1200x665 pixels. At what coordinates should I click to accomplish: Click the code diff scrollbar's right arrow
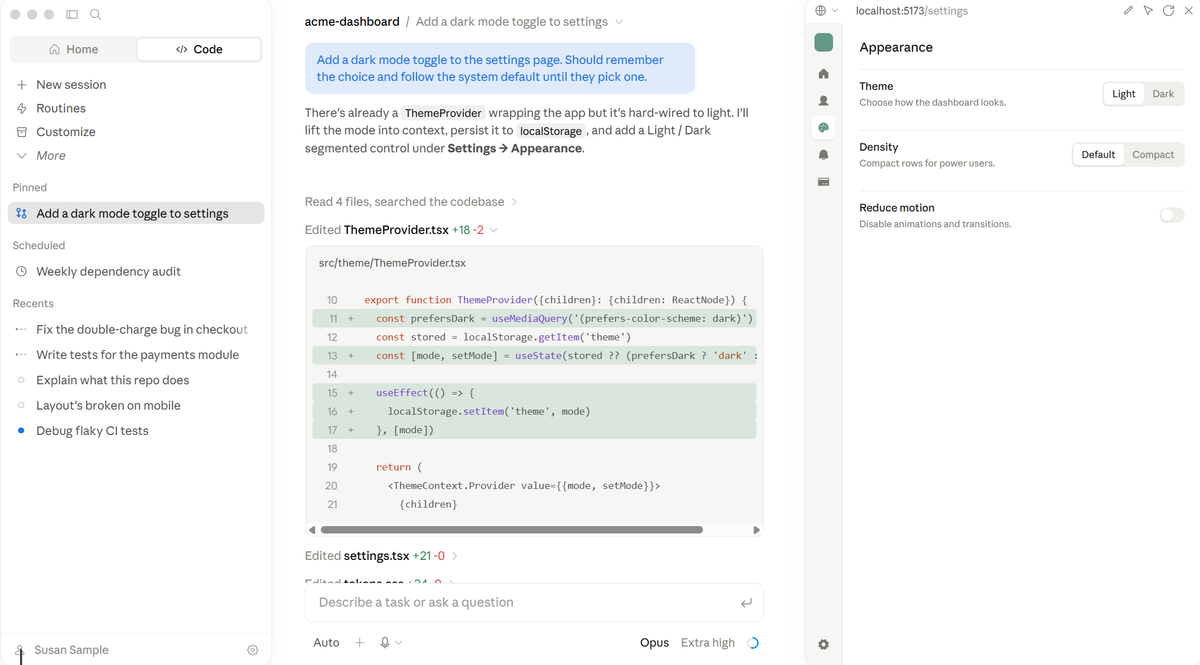point(756,530)
